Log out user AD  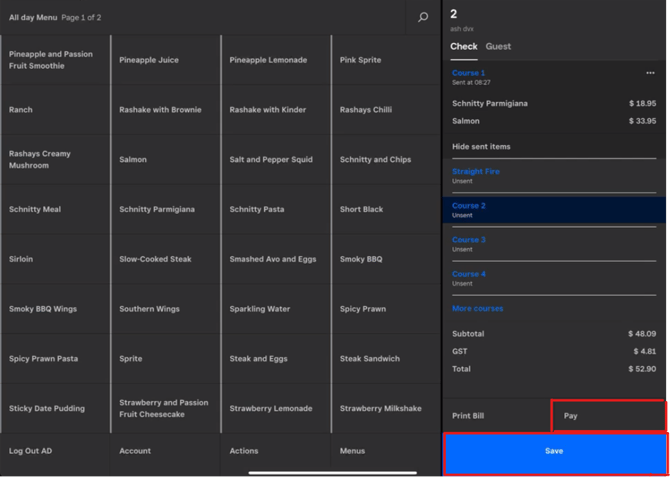(30, 451)
